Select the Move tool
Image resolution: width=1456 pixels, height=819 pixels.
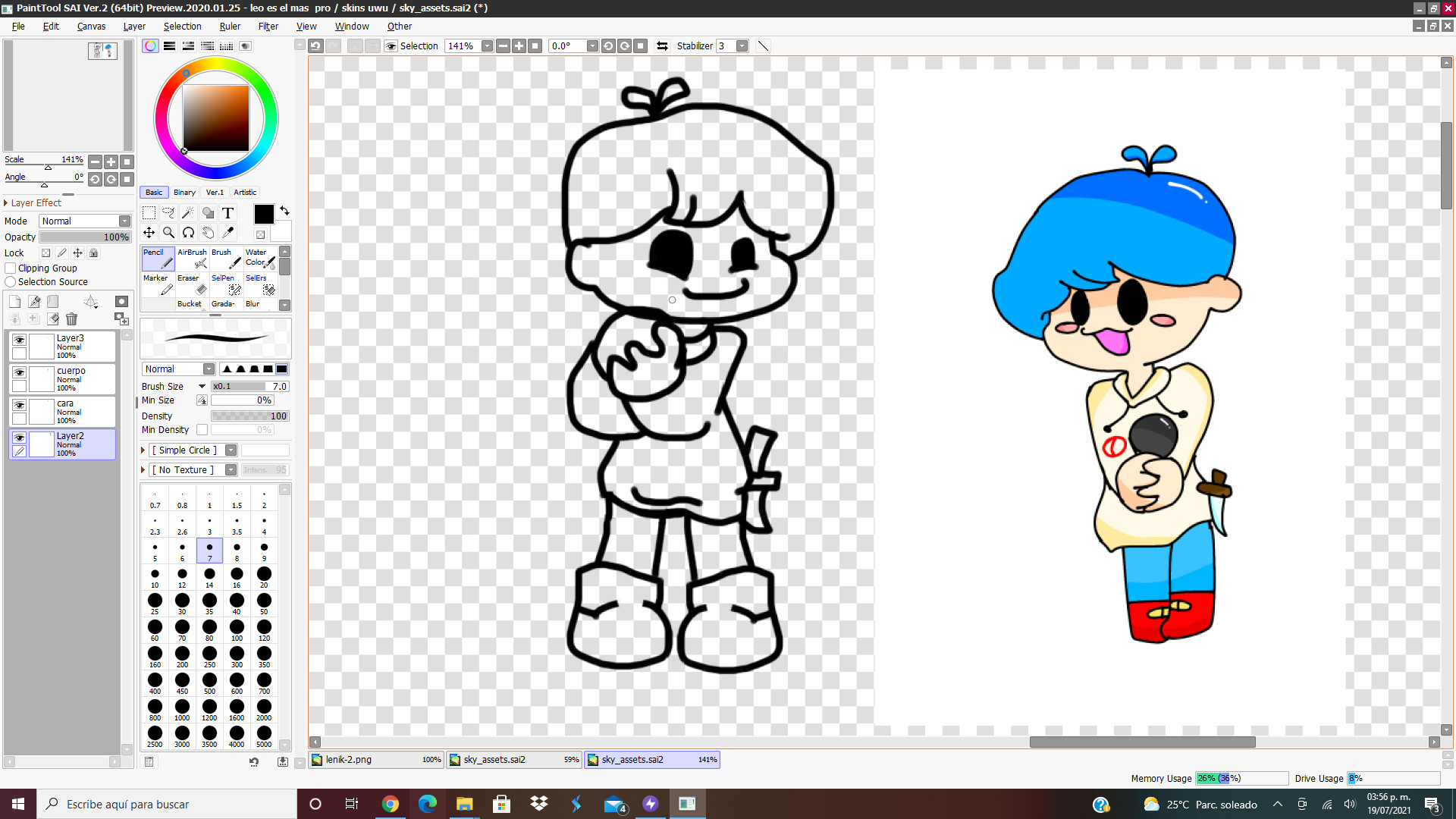pos(149,233)
